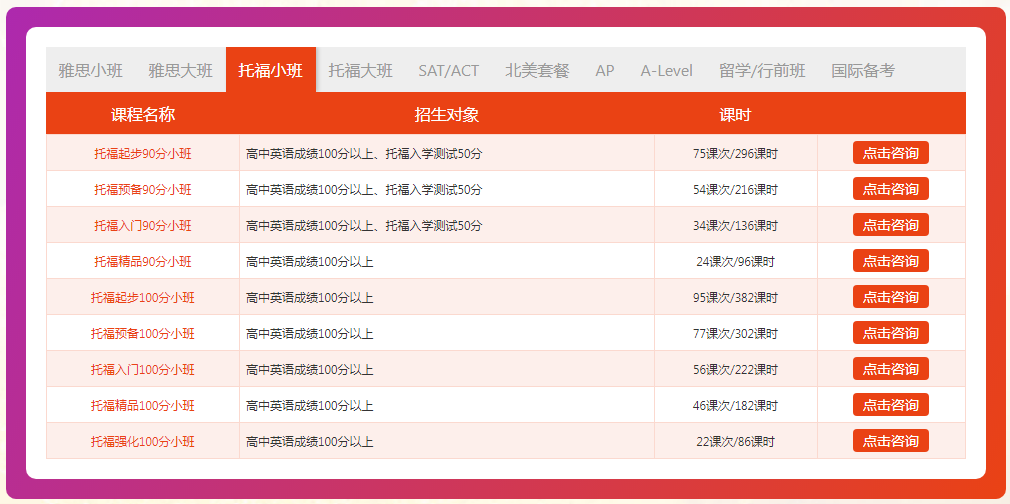Open the A-Level tab
Screen dimensions: 1010x504
pos(667,70)
